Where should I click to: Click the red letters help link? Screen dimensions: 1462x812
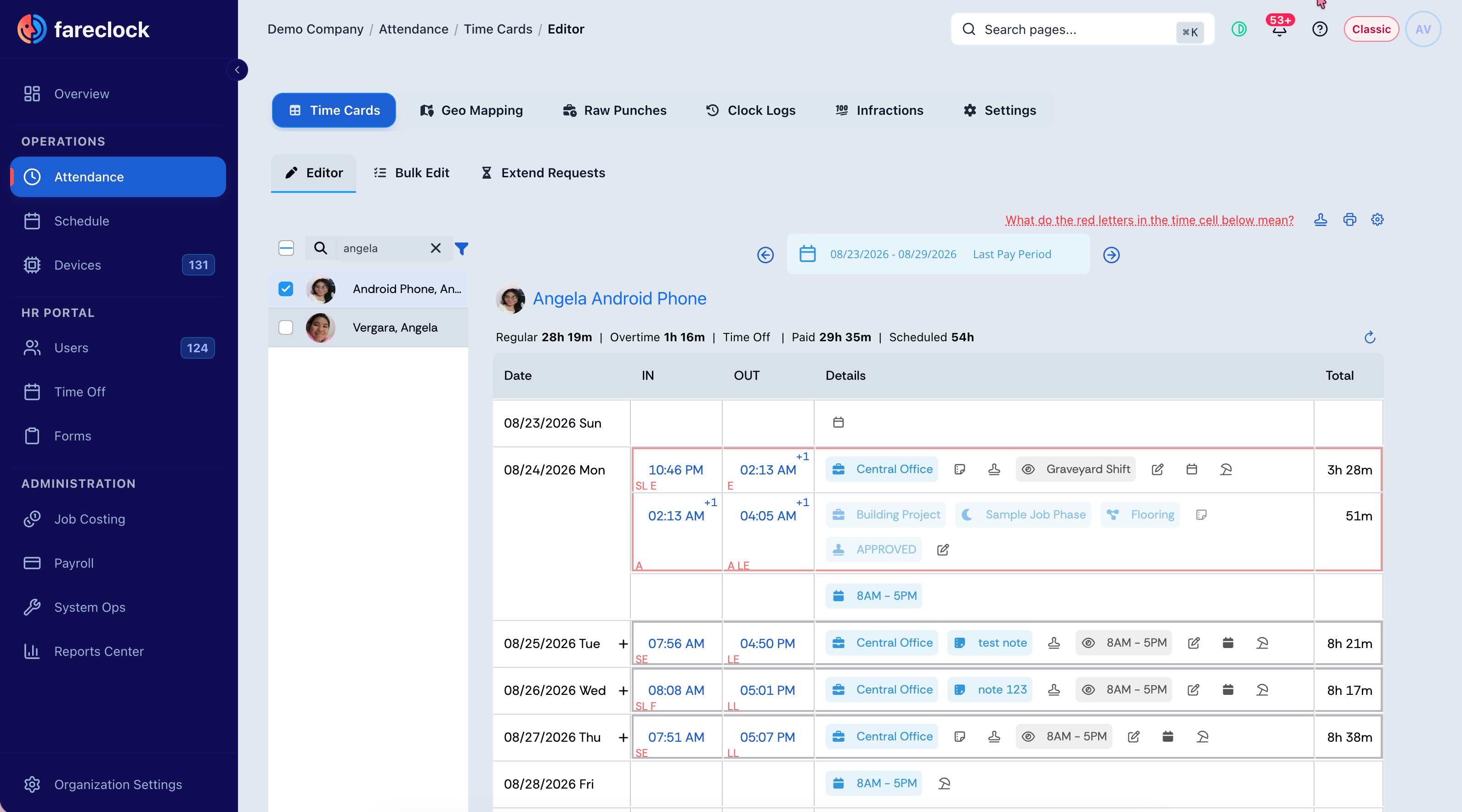pyautogui.click(x=1149, y=220)
